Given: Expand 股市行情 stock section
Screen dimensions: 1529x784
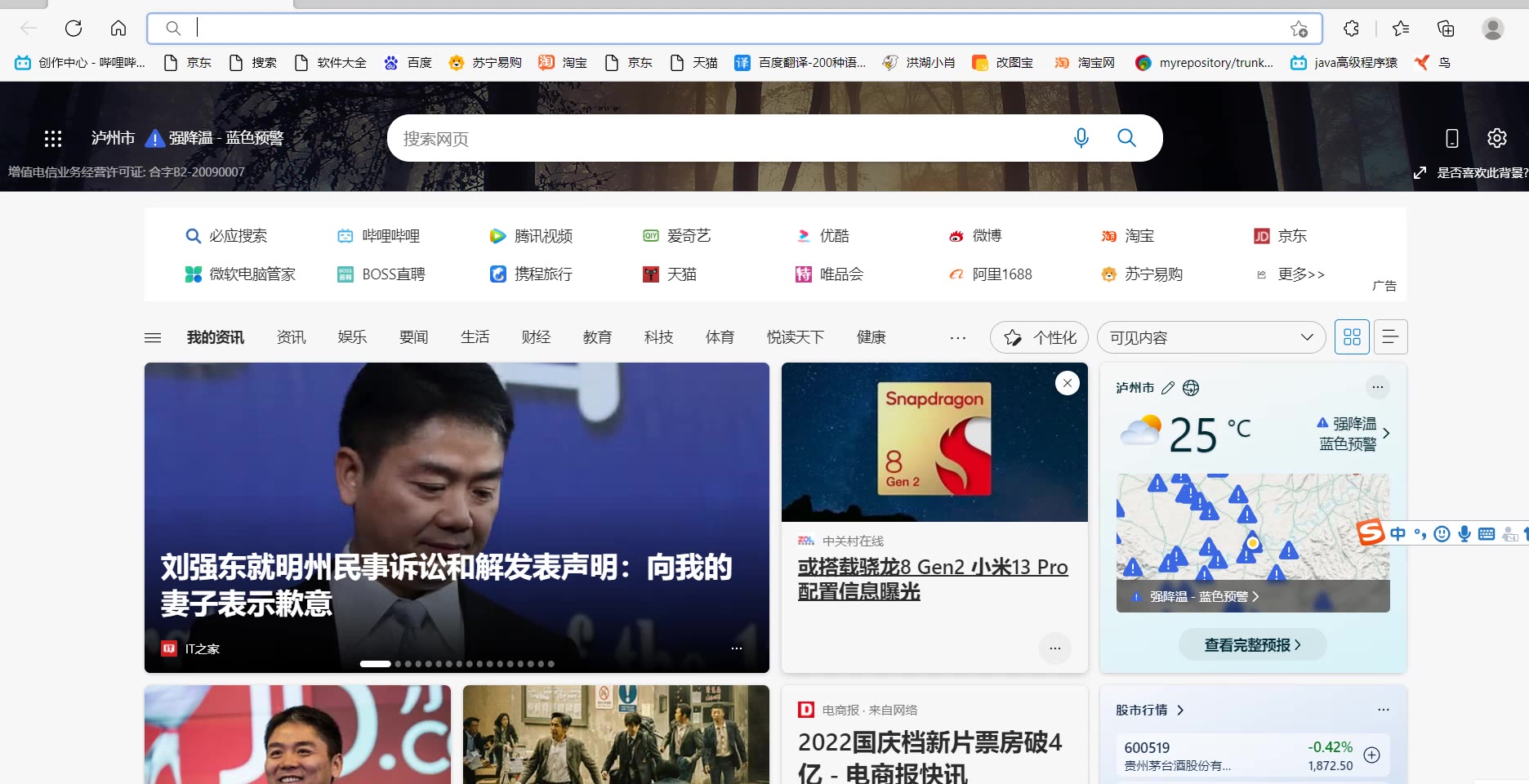Looking at the screenshot, I should pyautogui.click(x=1150, y=710).
